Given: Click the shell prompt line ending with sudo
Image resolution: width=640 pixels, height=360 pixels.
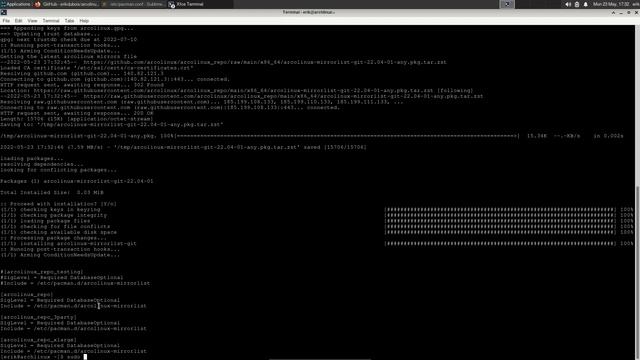Looking at the screenshot, I should [x=44, y=357].
